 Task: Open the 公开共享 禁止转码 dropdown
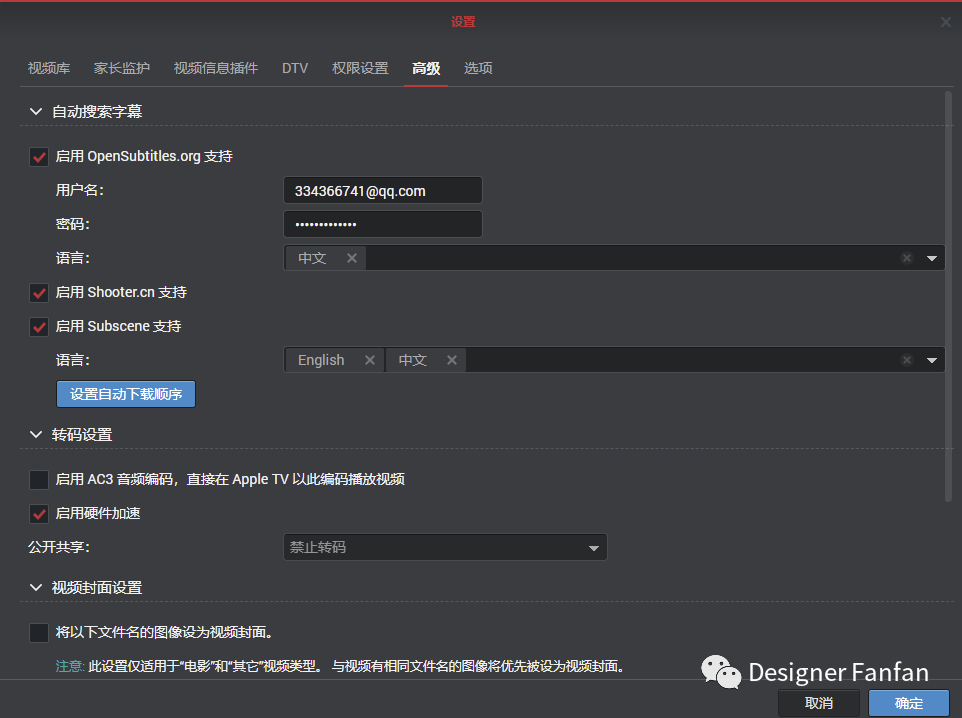click(445, 548)
